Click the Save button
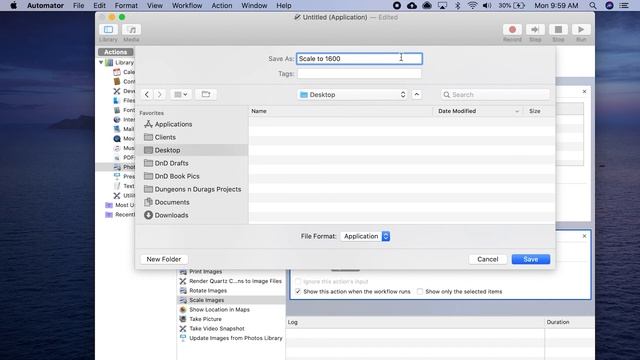This screenshot has width=640, height=360. point(531,259)
